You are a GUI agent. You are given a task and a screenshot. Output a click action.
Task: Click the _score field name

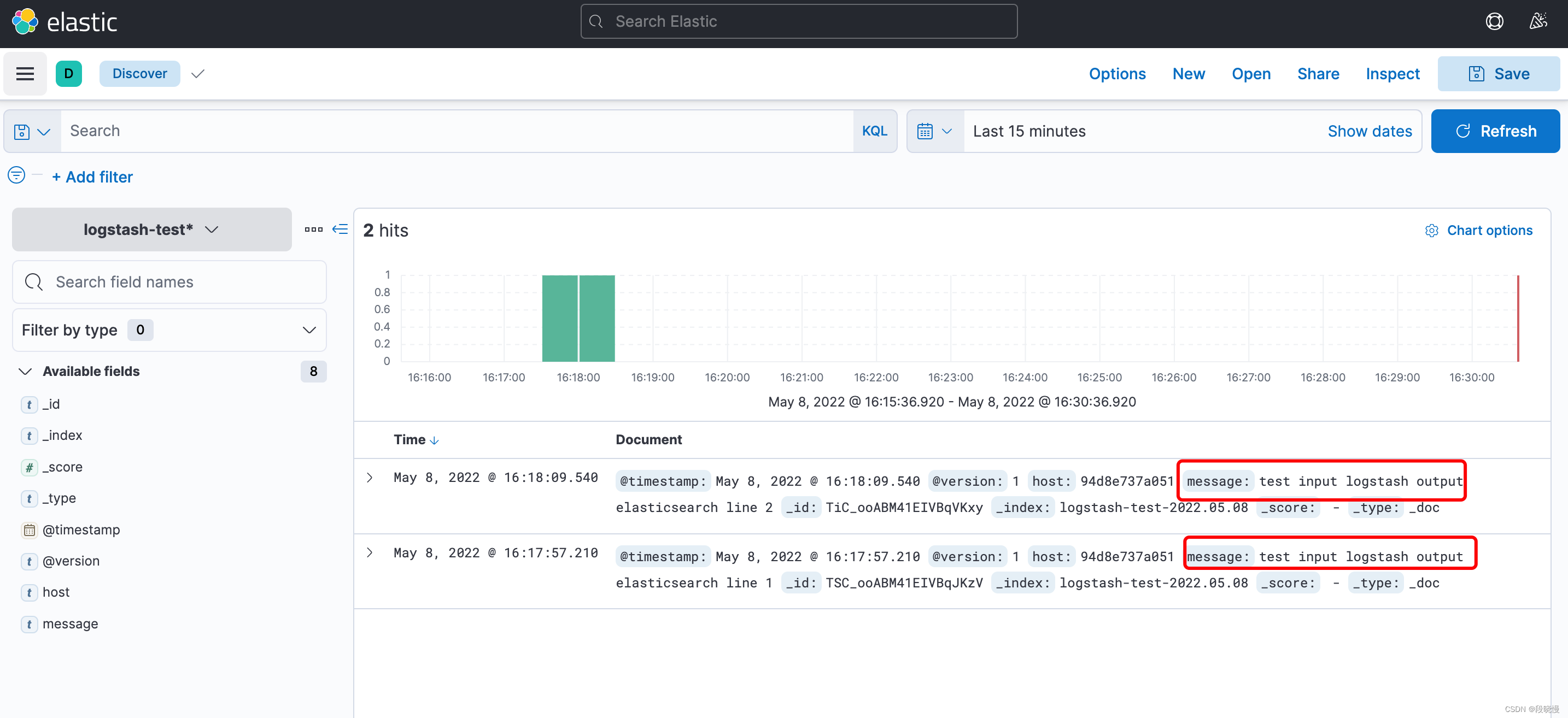click(x=63, y=467)
